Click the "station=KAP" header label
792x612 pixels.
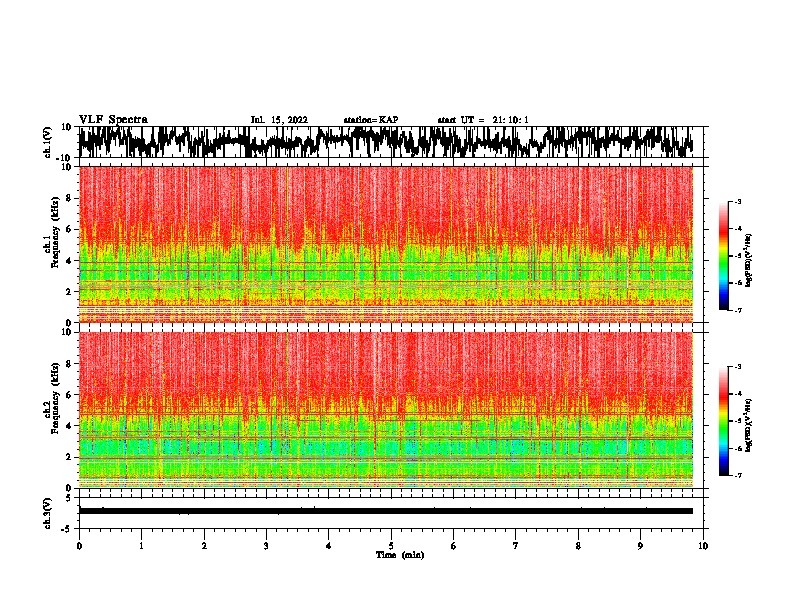coord(371,120)
